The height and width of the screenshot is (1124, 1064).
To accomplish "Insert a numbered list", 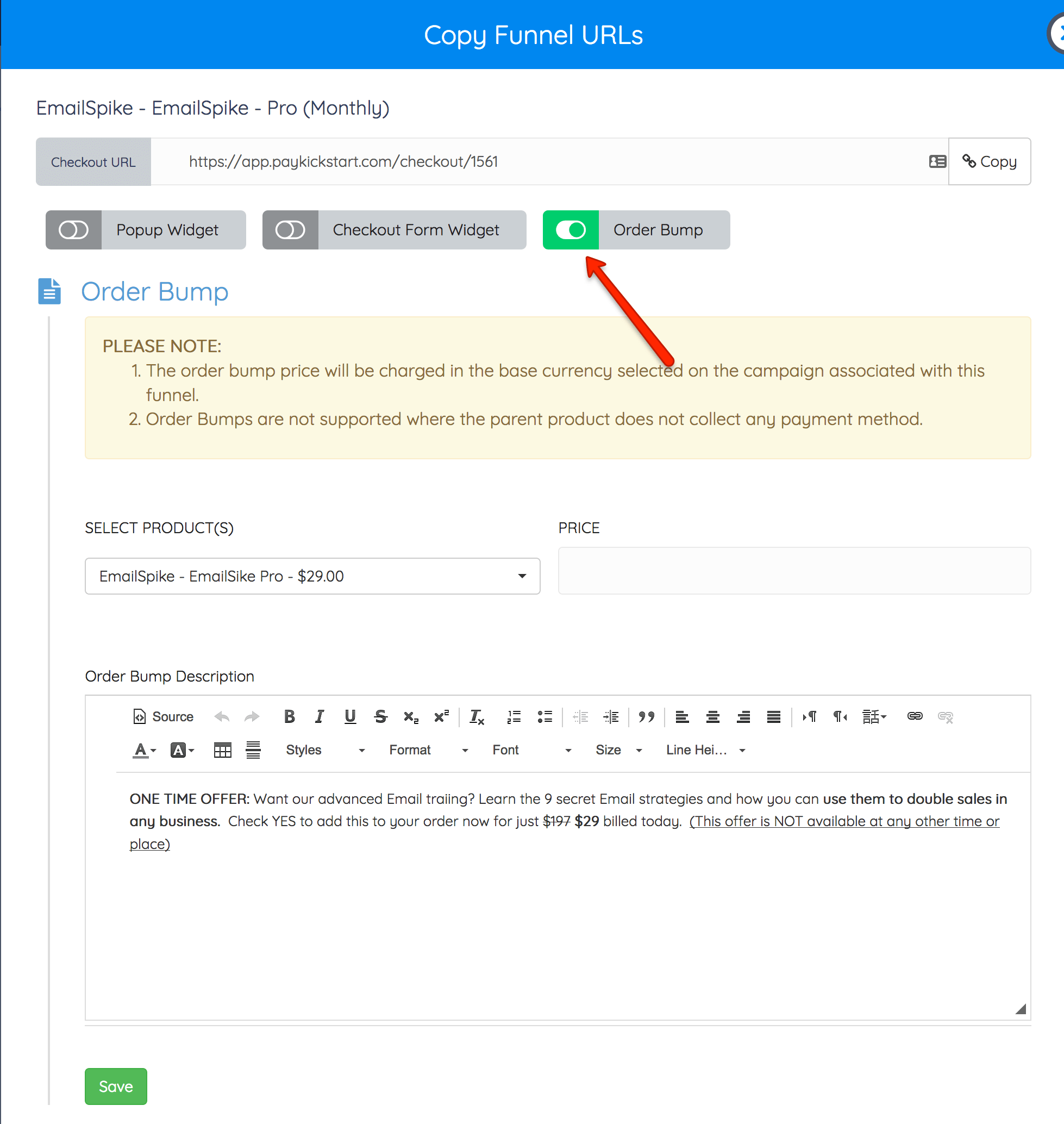I will (514, 716).
